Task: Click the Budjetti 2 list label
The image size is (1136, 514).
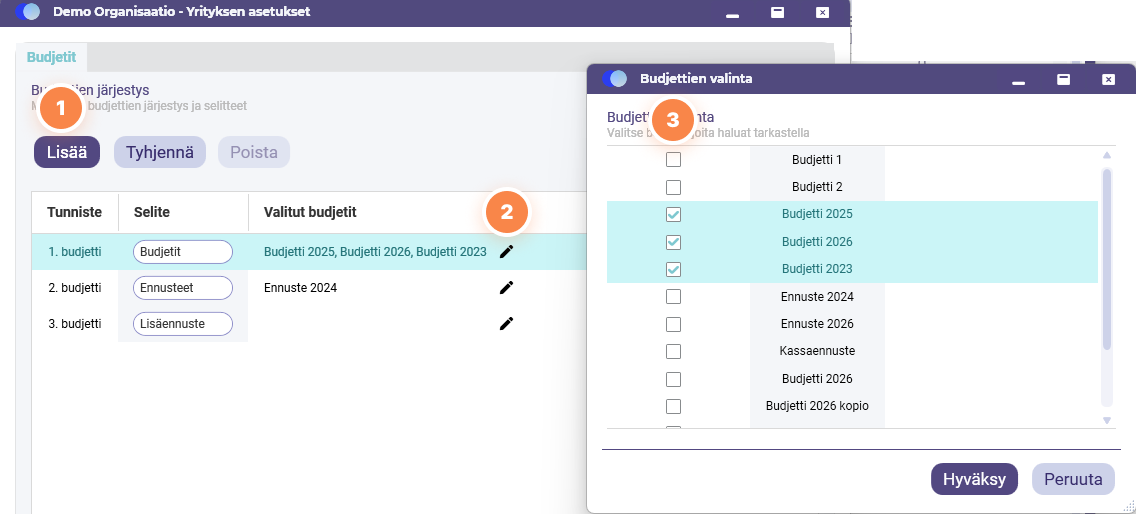Action: tap(817, 187)
